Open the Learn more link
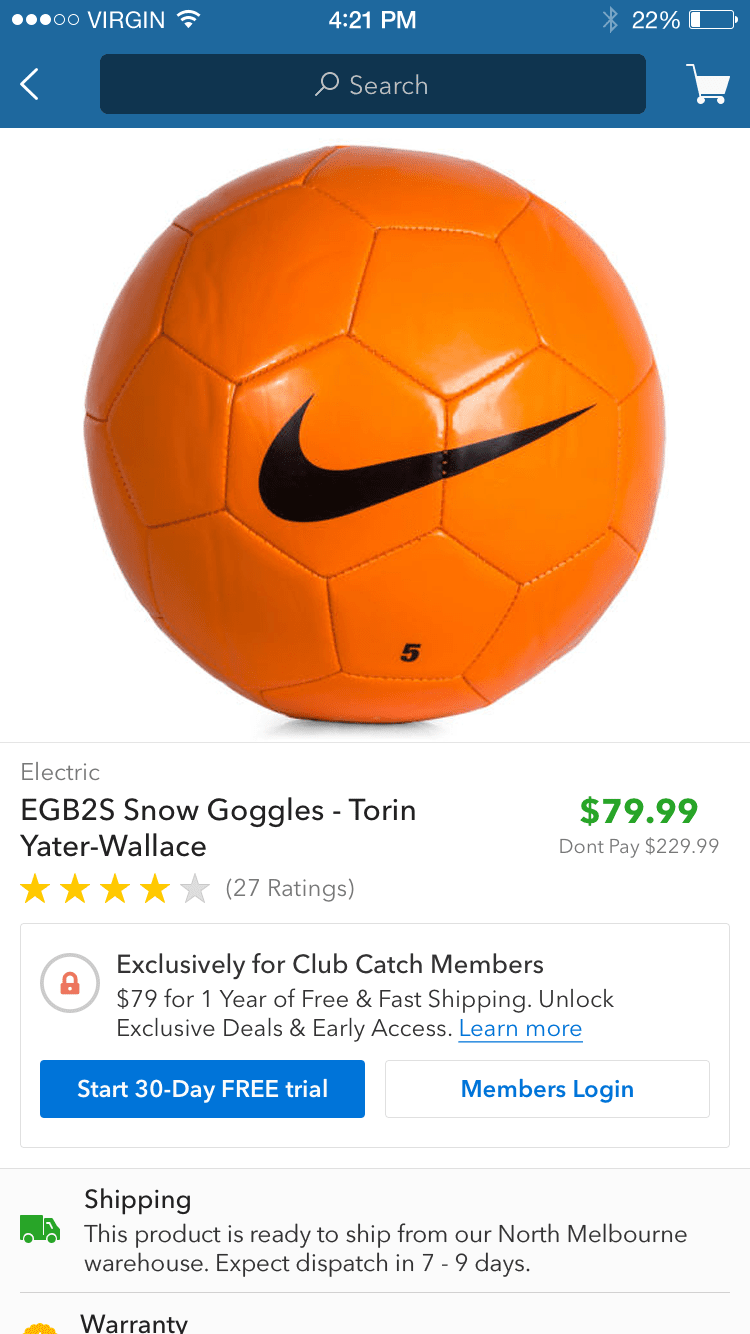Screen dimensions: 750x1334 520,1029
